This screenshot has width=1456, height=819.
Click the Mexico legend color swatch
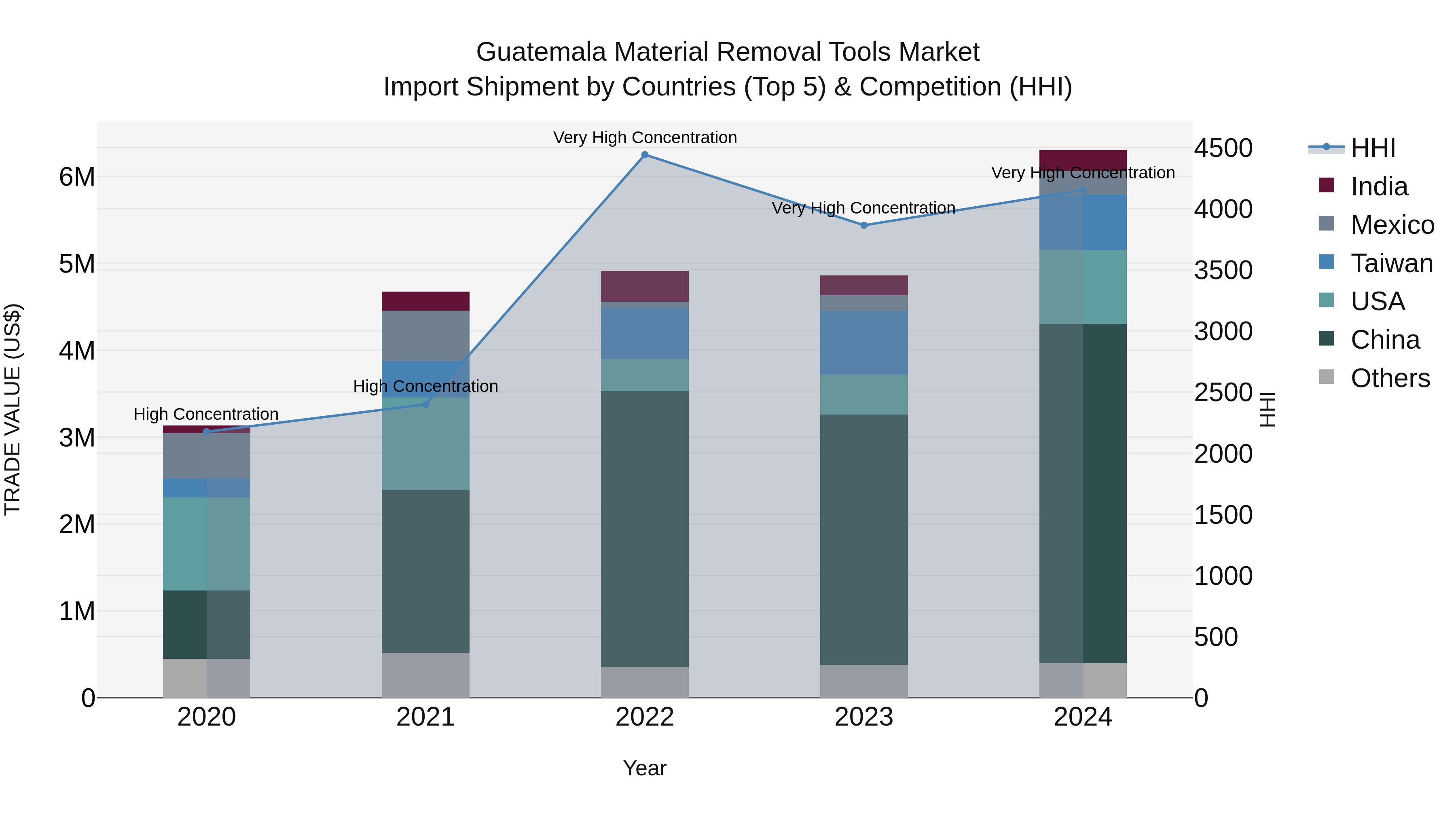[1326, 224]
